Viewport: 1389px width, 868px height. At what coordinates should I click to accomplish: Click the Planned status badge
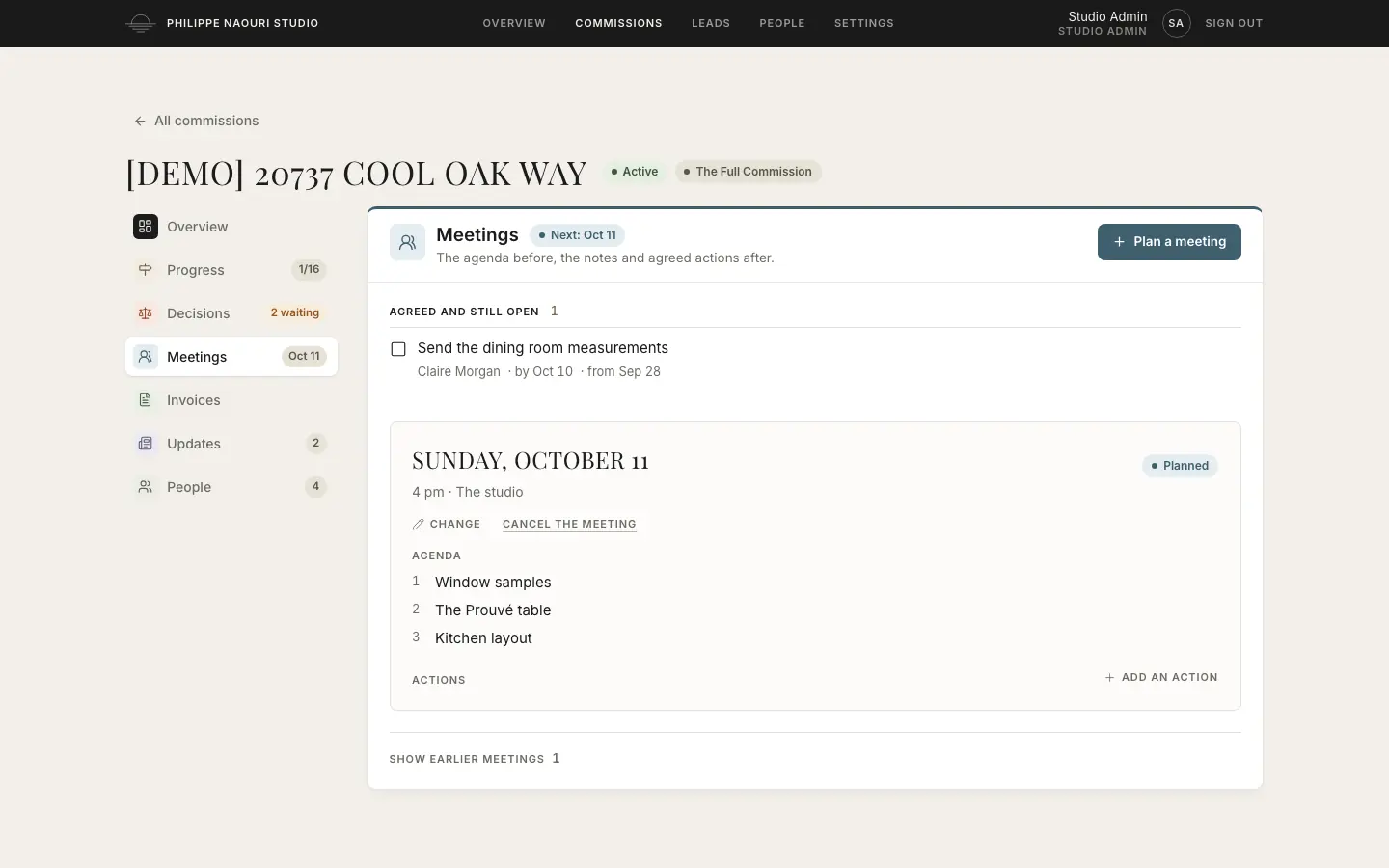(x=1180, y=466)
